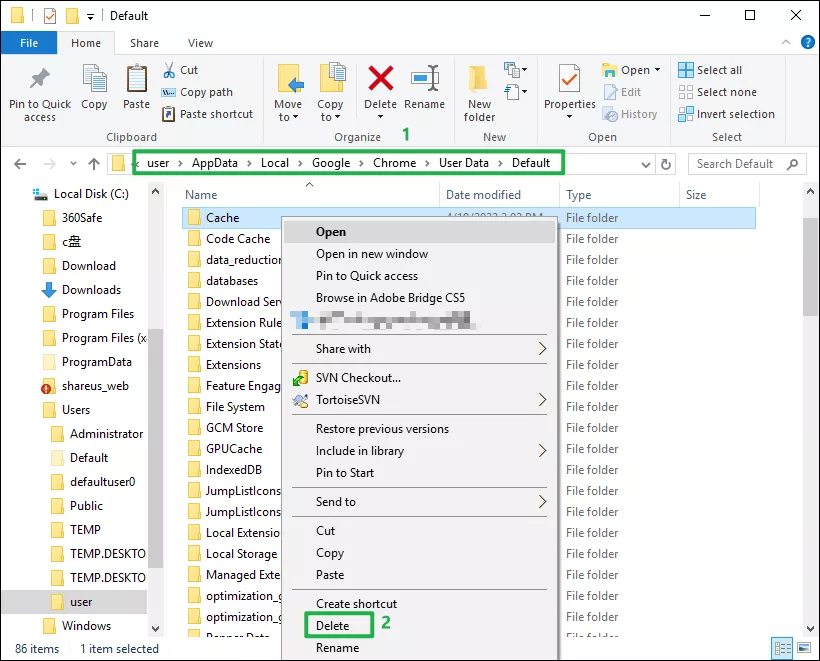Click the Properties checkmark in title bar
Image resolution: width=820 pixels, height=661 pixels.
pyautogui.click(x=50, y=16)
